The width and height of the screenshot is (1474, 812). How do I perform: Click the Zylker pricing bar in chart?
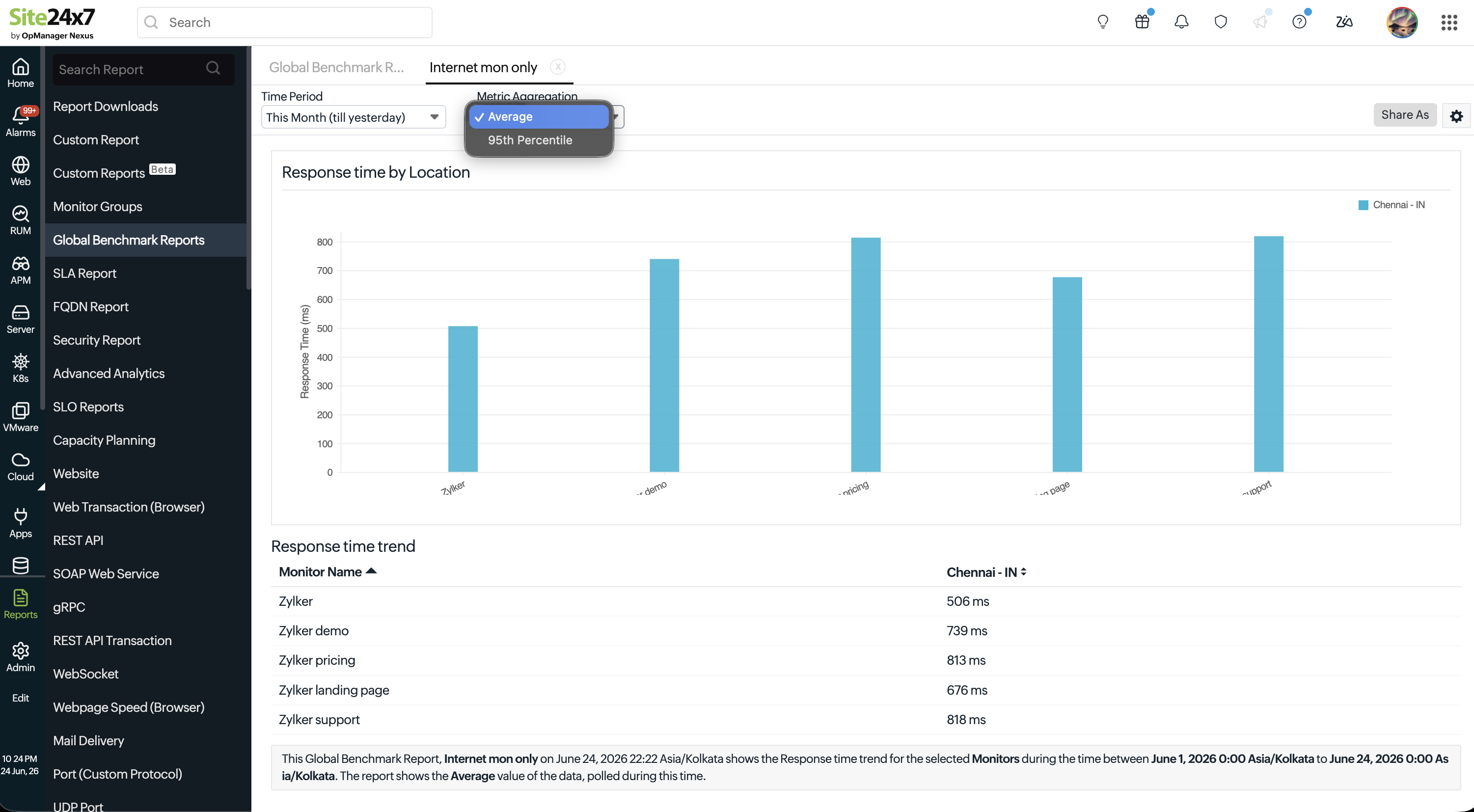tap(865, 355)
